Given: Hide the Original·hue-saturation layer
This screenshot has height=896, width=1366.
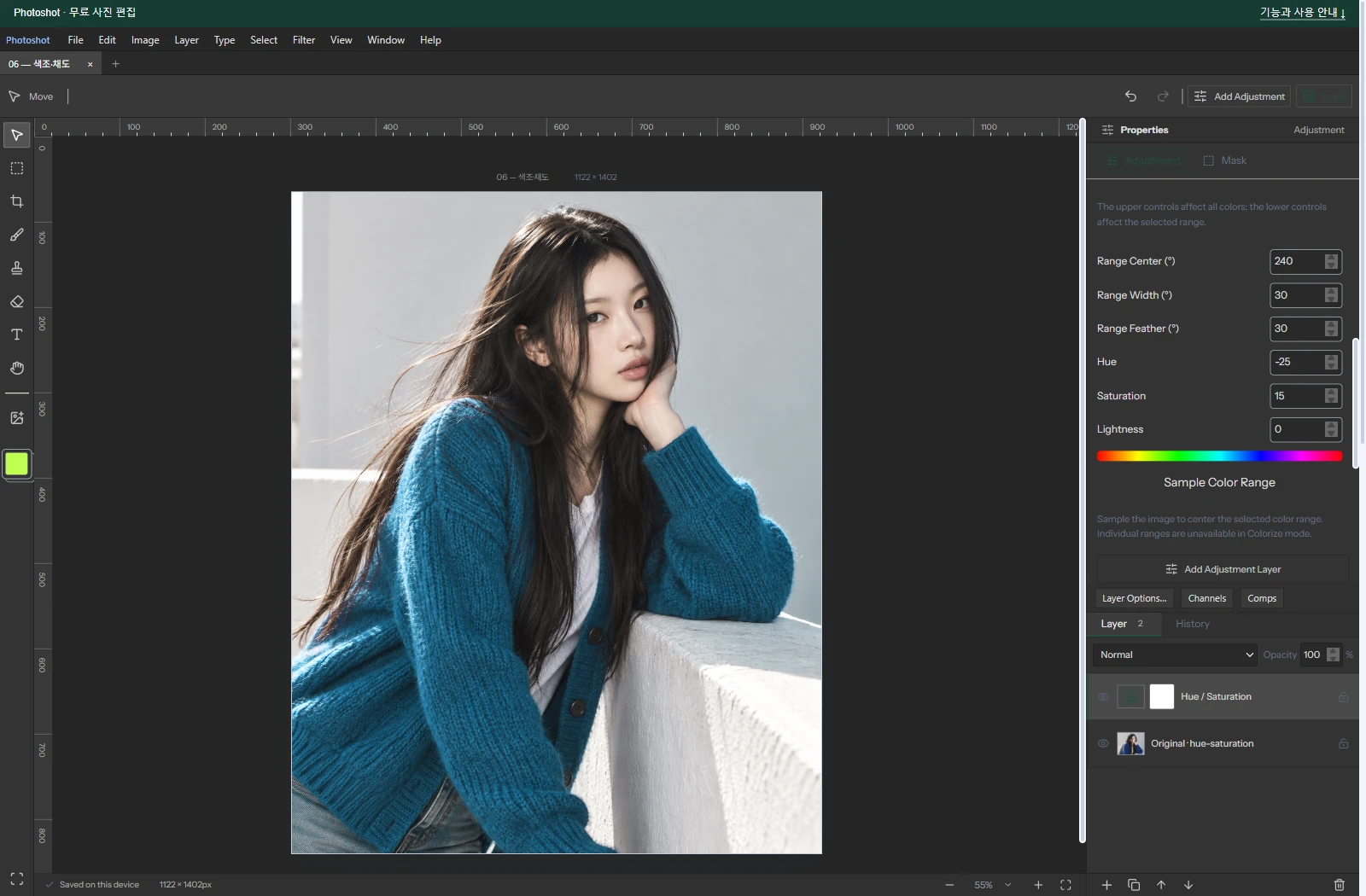Looking at the screenshot, I should coord(1103,743).
